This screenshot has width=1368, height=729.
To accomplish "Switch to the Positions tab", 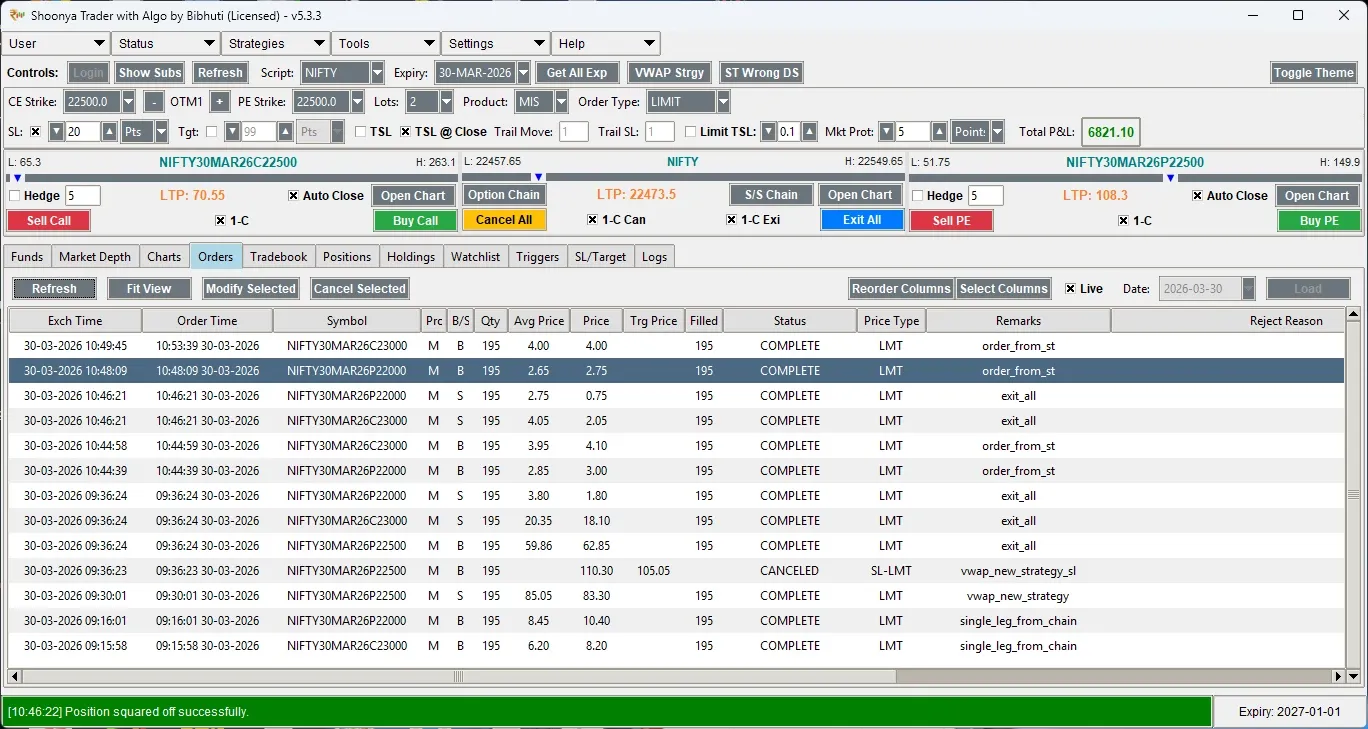I will tap(347, 257).
